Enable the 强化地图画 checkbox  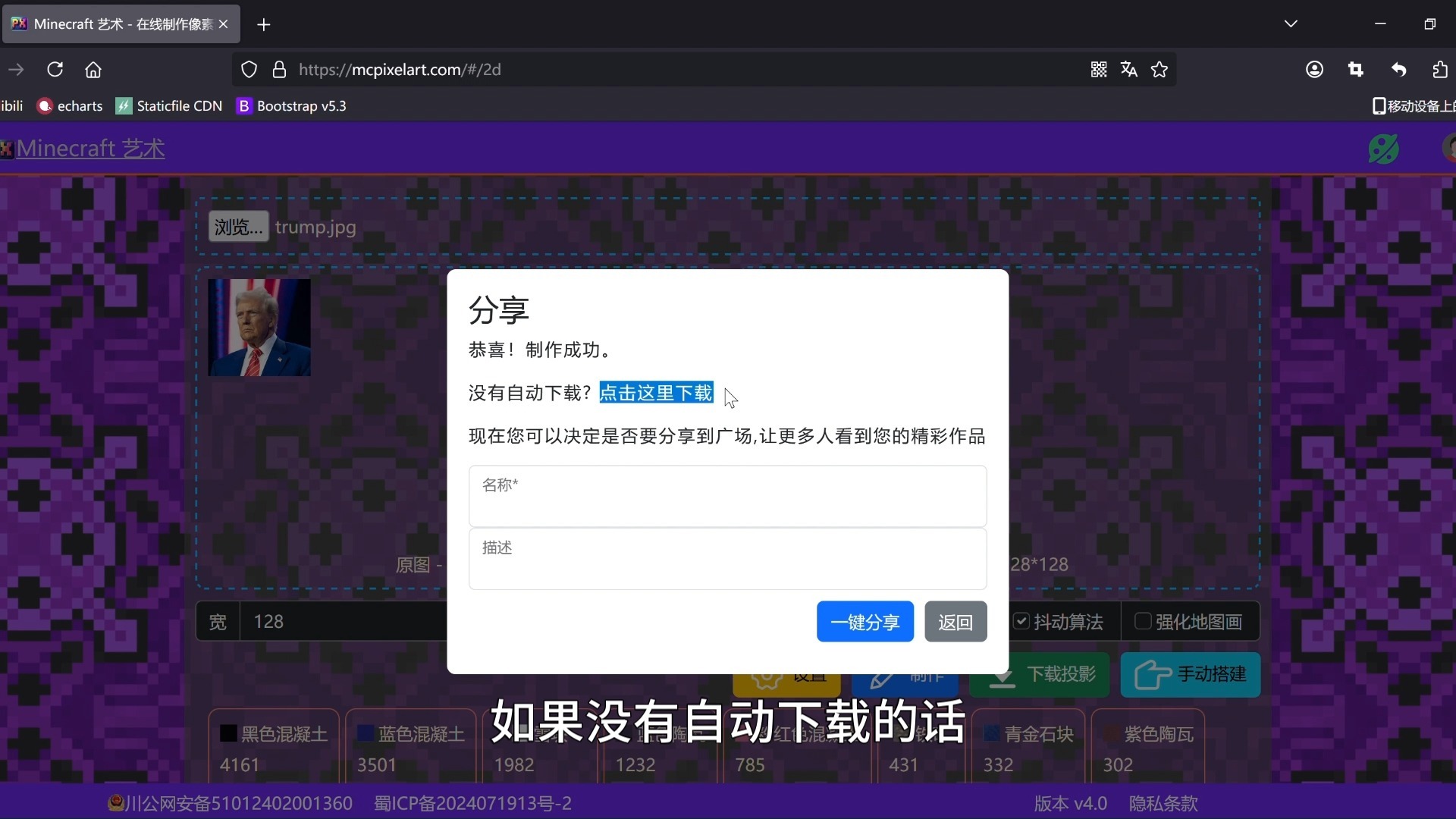click(x=1143, y=621)
